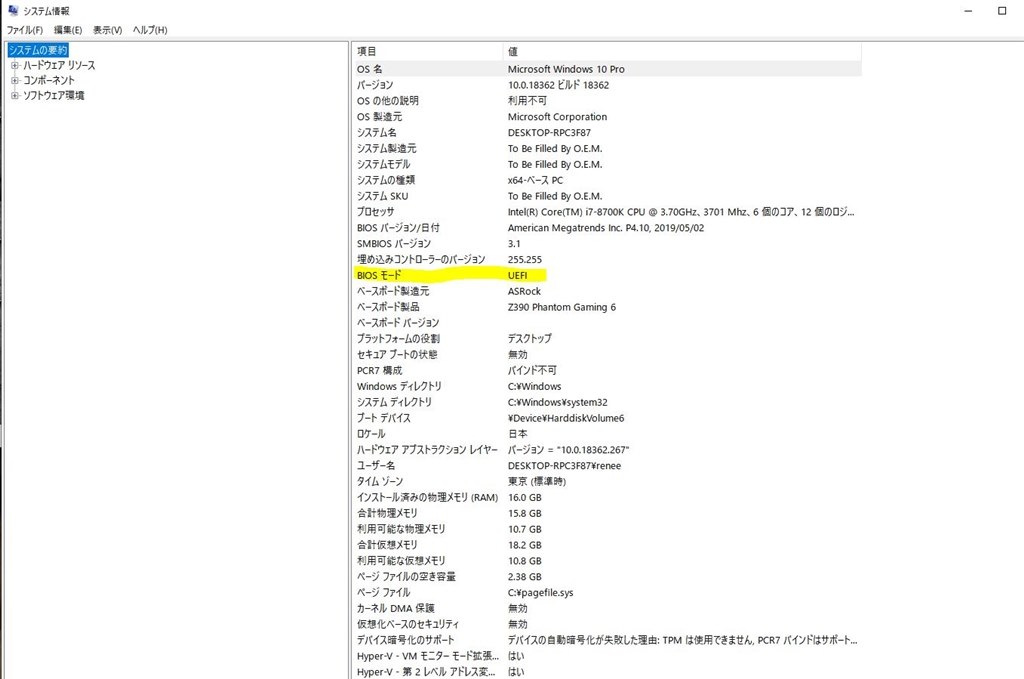
Task: Click the UEFI value
Action: click(517, 276)
